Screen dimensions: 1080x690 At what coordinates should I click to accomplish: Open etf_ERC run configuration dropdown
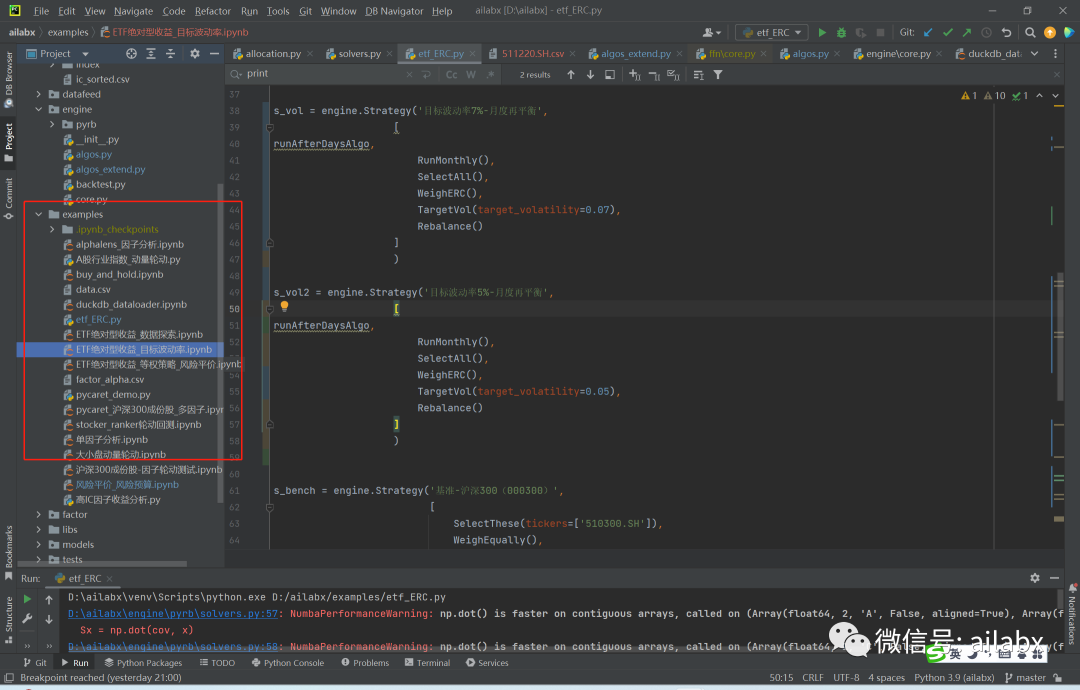[772, 32]
